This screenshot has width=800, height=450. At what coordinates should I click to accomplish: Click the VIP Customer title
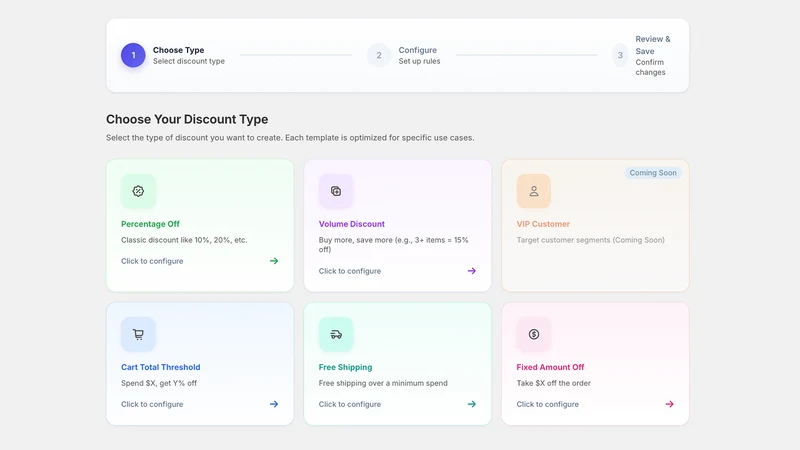pyautogui.click(x=543, y=224)
